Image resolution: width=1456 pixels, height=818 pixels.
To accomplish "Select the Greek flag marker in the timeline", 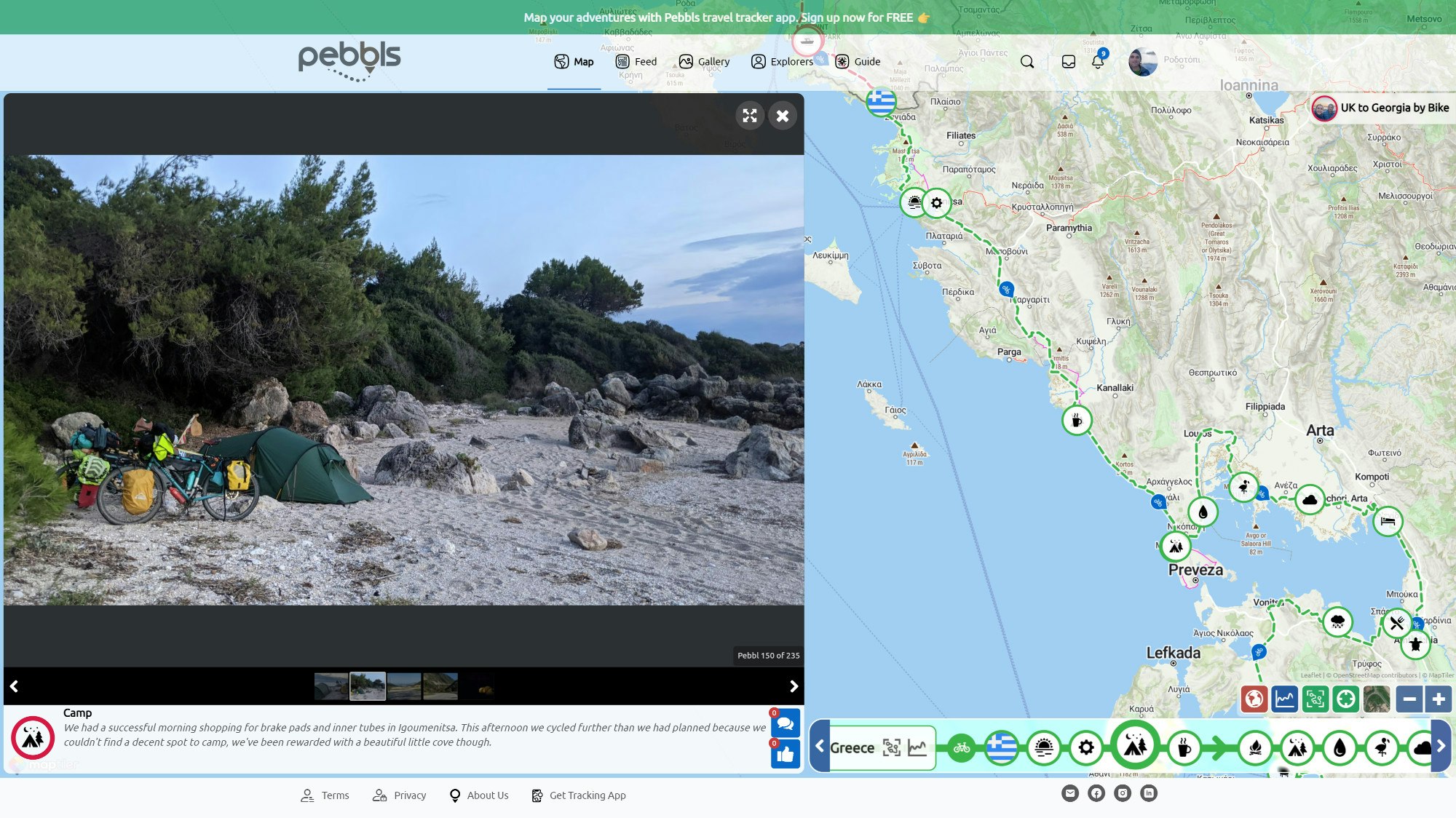I will pos(1002,747).
